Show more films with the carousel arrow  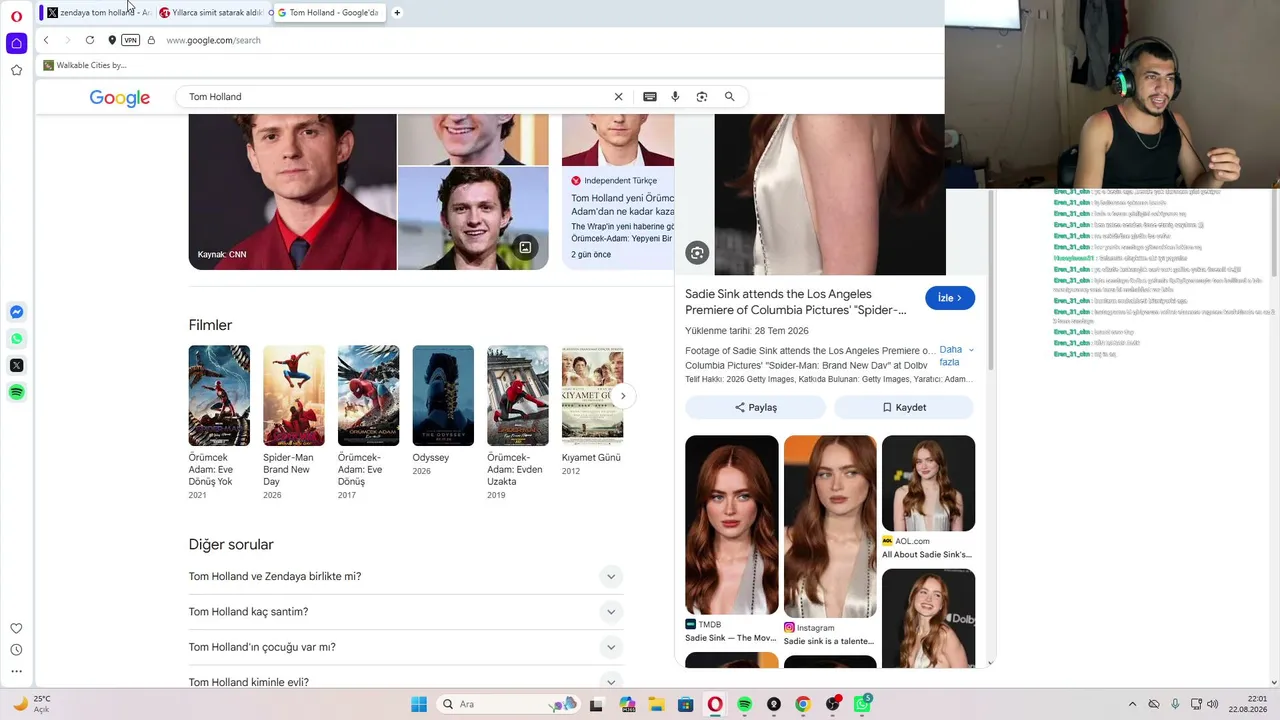(622, 396)
